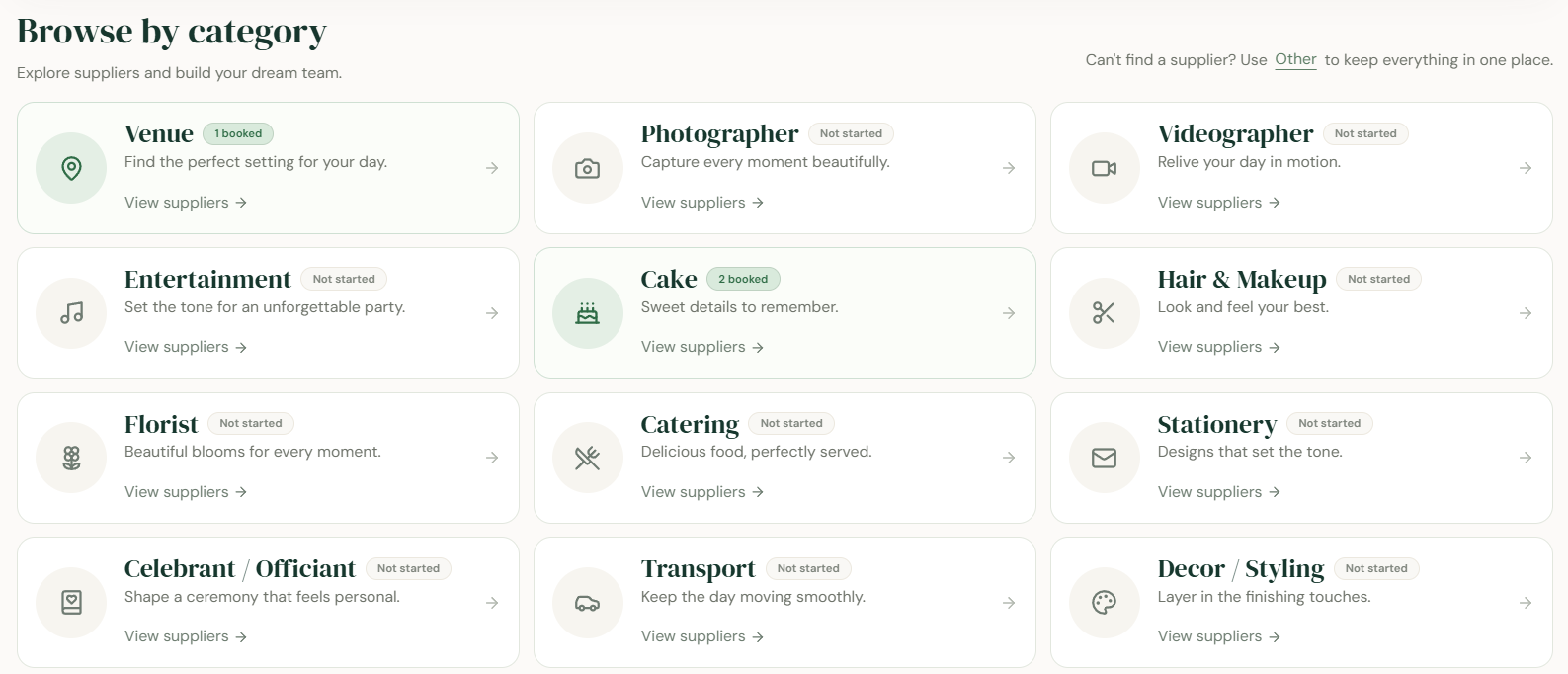The image size is (1568, 674).
Task: Click the 'Not started' badge beside Stationery
Action: pyautogui.click(x=1329, y=423)
